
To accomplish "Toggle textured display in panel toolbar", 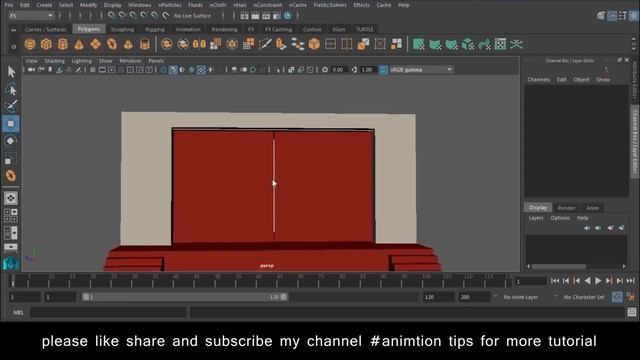I will tap(201, 70).
